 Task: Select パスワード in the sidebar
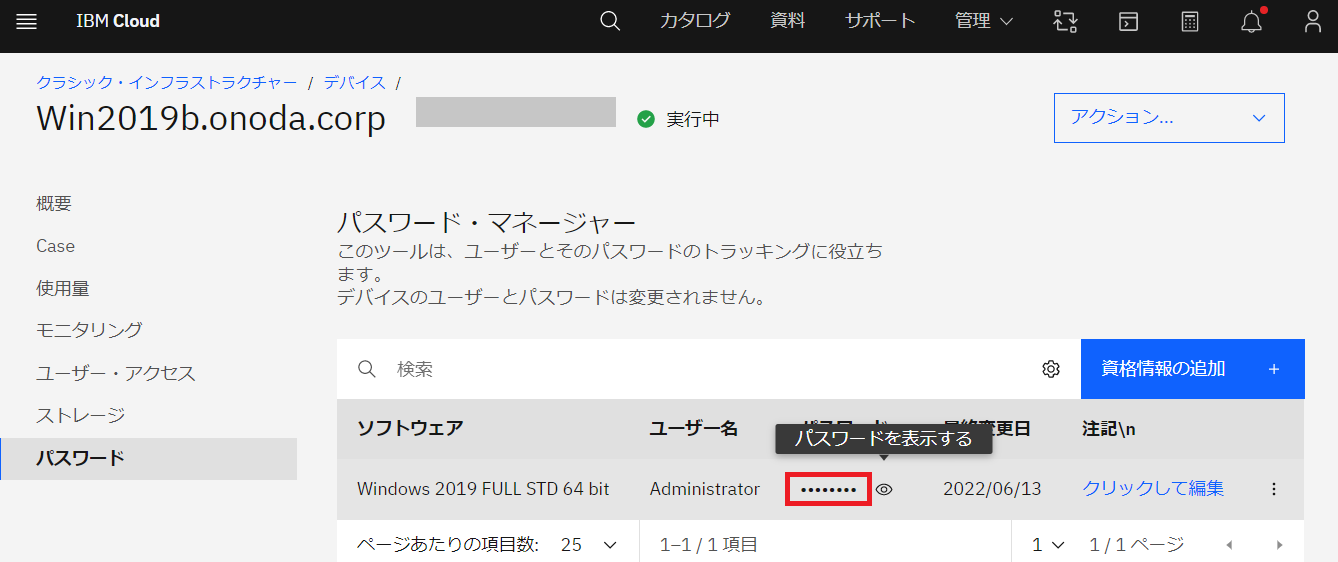click(149, 459)
